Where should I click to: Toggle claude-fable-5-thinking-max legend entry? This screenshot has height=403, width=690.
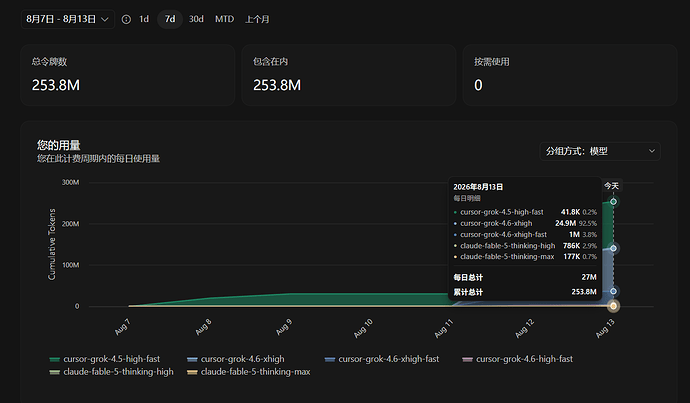pos(249,372)
